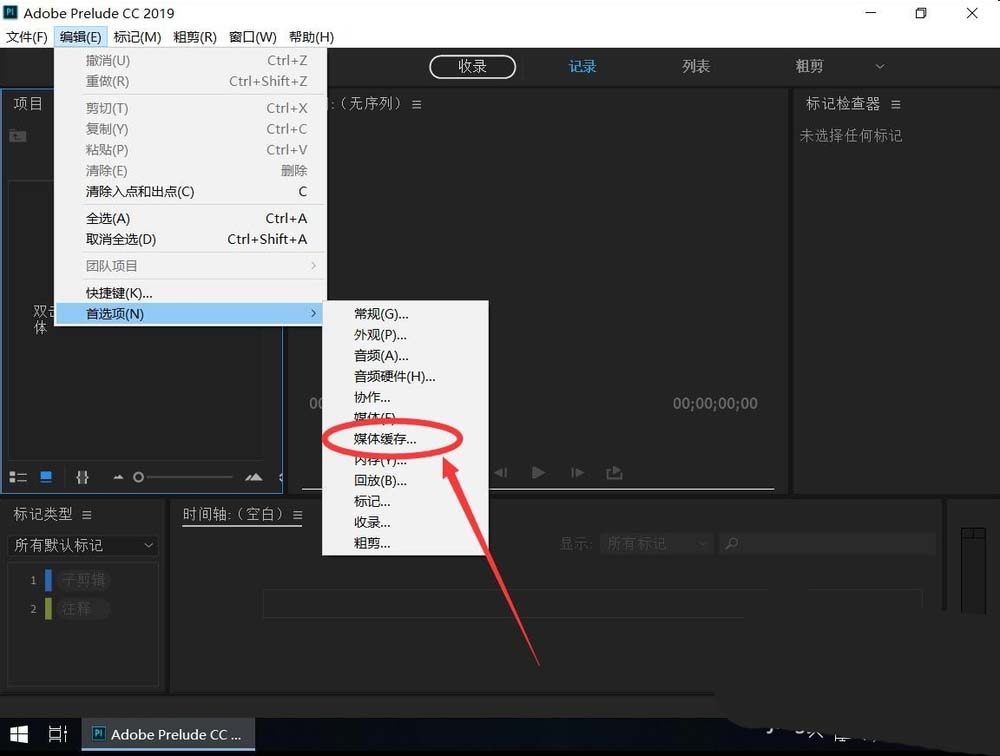The image size is (1000, 756).
Task: Open 常规(G)... preferences
Action: (x=406, y=314)
